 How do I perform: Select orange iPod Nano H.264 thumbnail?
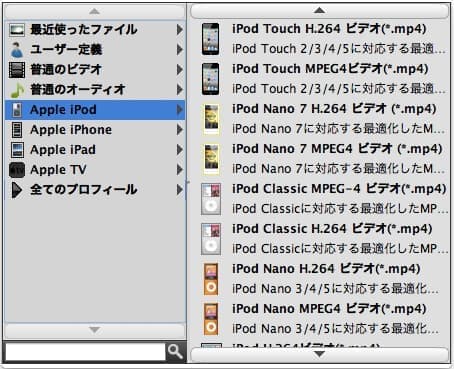pyautogui.click(x=211, y=279)
